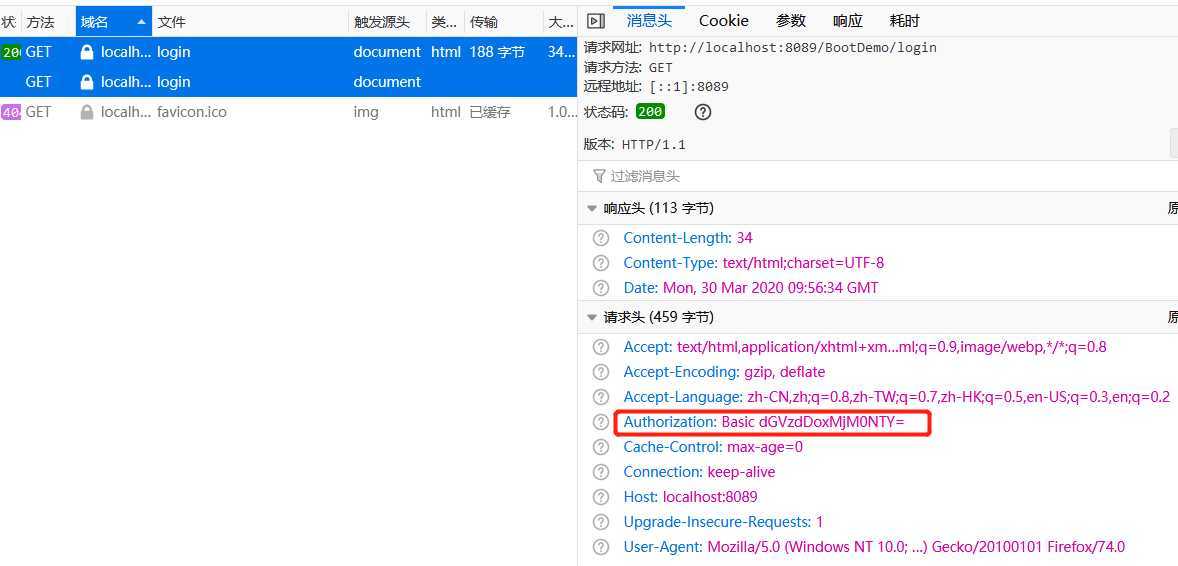Click help icon beside Accept-Encoding header
Viewport: 1178px width, 566px height.
[600, 372]
